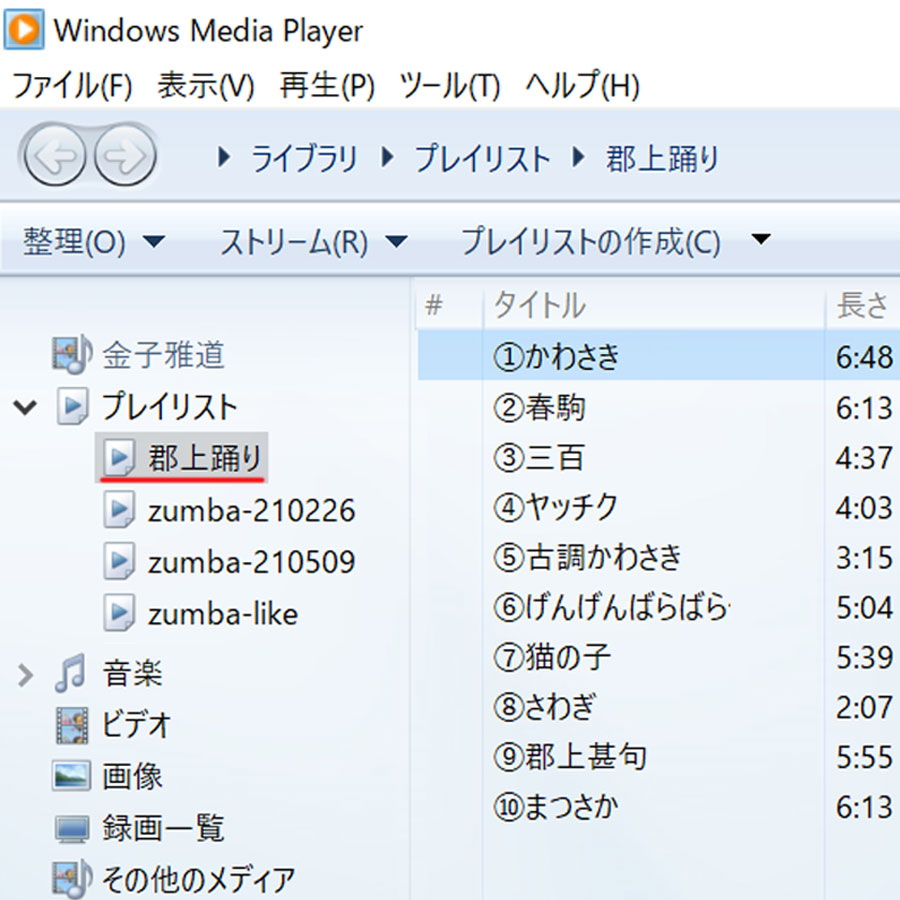Screen dimensions: 900x900
Task: Open the 再生(P) menu
Action: coord(327,86)
